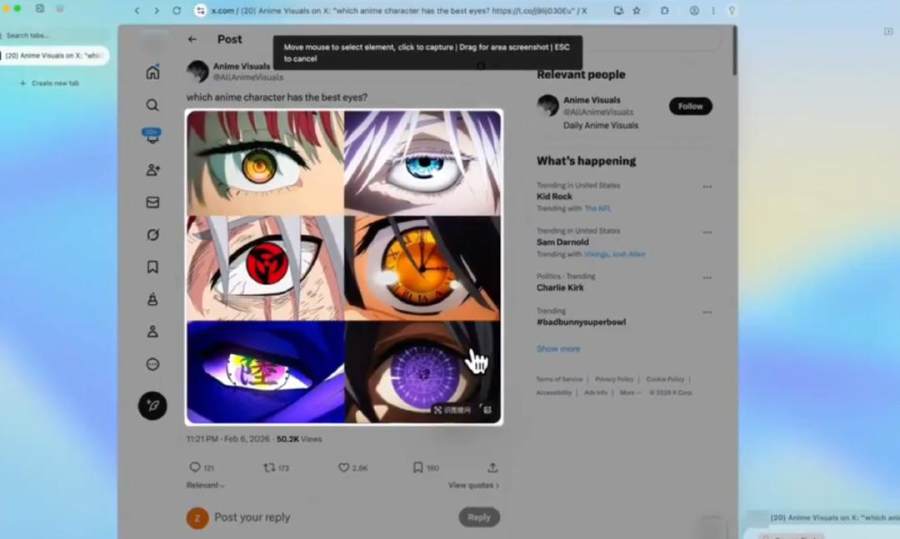Click the page's vertical scrollbar
Screen dimensions: 900x539
click(735, 50)
